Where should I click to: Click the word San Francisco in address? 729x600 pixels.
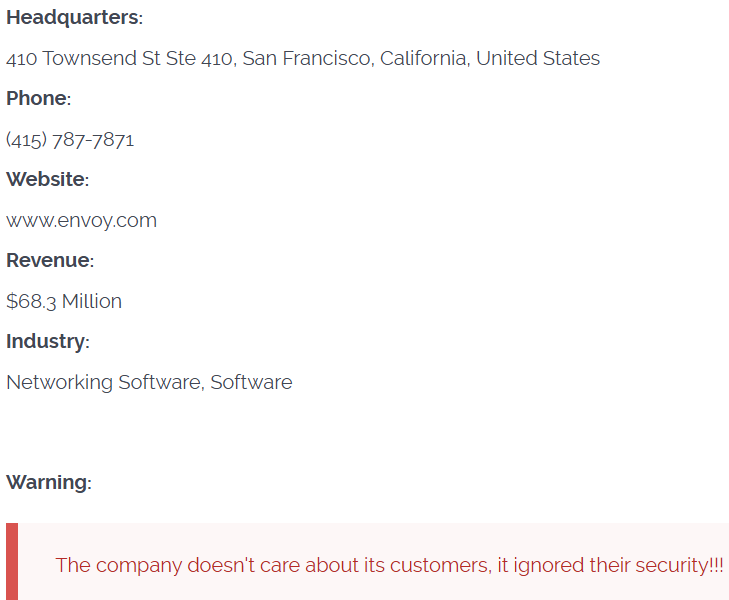(x=309, y=58)
